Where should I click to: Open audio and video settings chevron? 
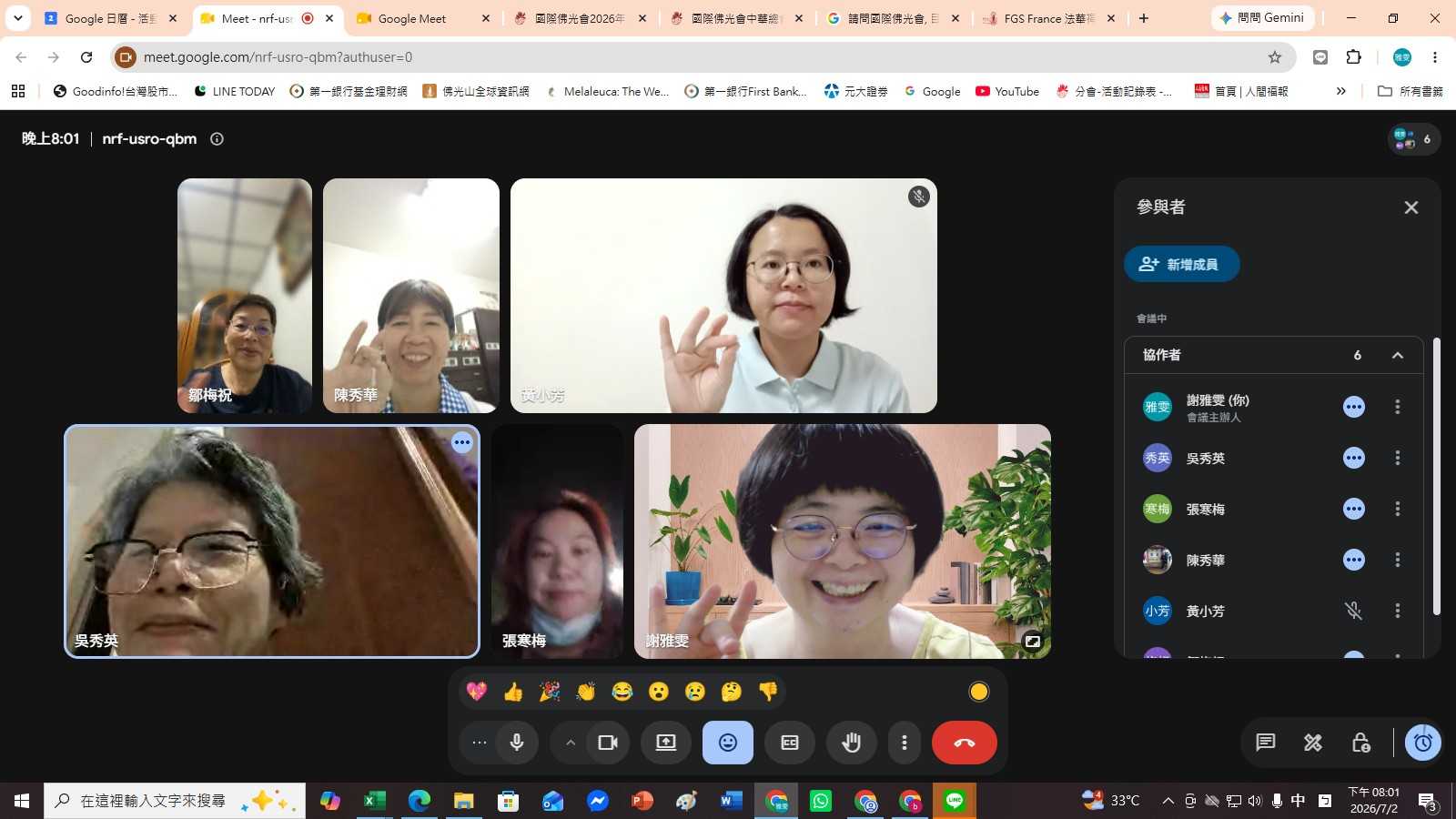click(571, 743)
